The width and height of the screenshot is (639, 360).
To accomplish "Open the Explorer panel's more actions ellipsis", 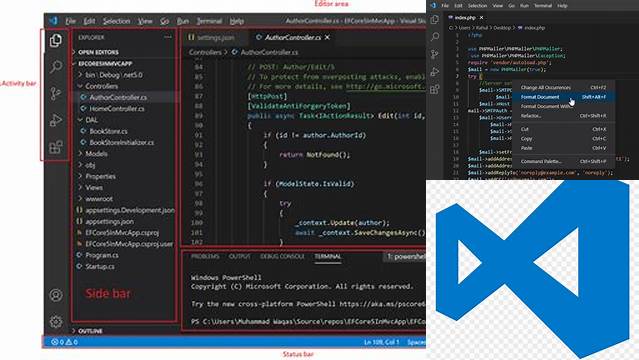I will click(x=167, y=37).
